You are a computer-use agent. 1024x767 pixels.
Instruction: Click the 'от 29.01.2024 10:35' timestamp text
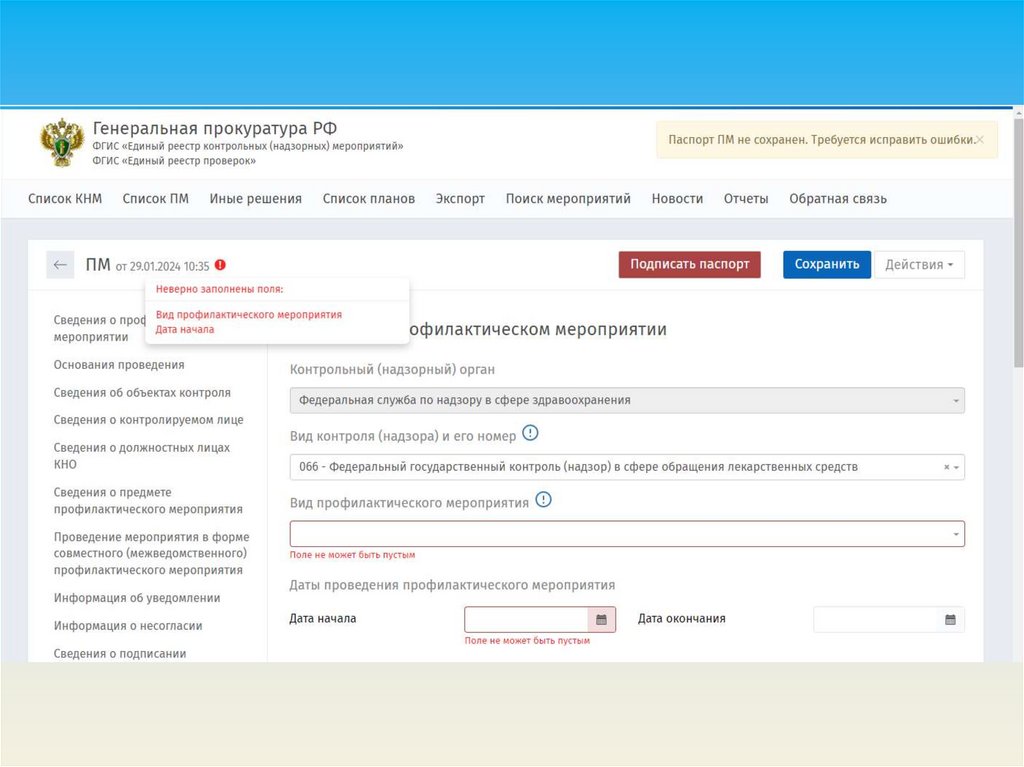163,266
